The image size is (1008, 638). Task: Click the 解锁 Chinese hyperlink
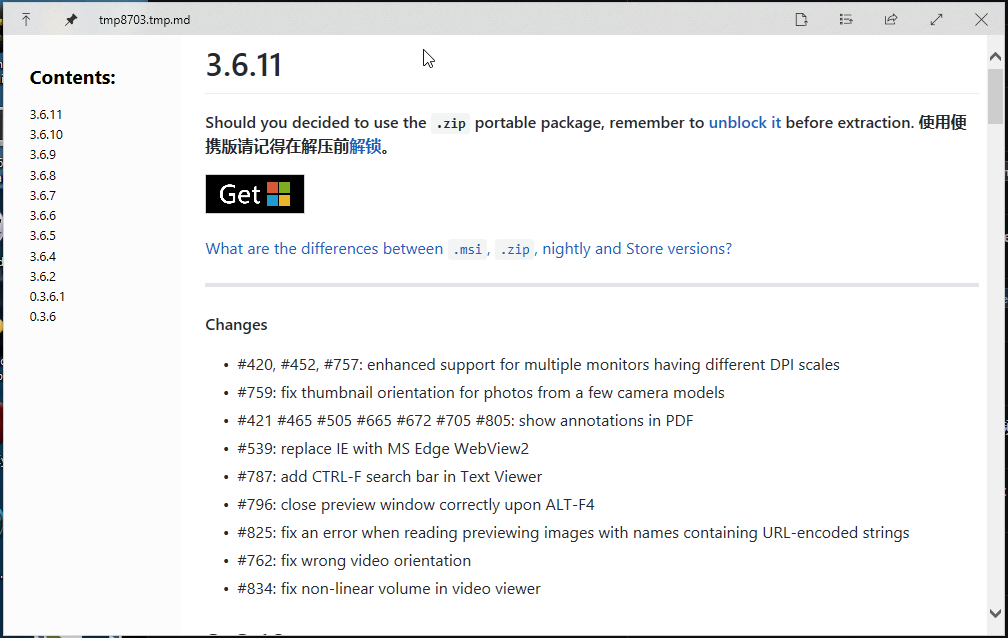(365, 146)
